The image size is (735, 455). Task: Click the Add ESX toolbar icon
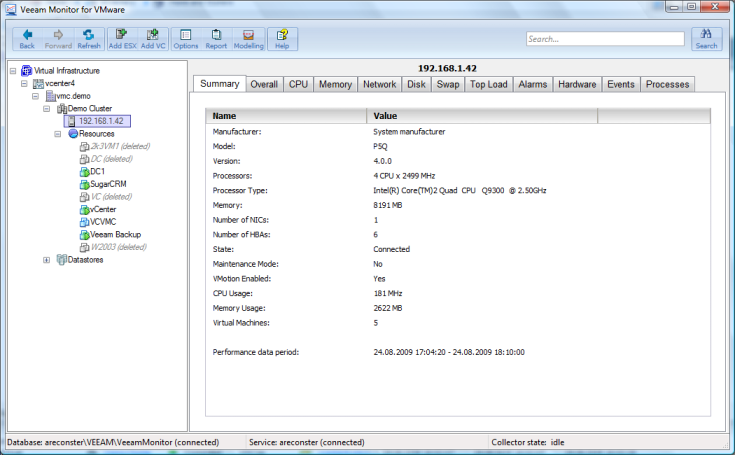pos(122,38)
